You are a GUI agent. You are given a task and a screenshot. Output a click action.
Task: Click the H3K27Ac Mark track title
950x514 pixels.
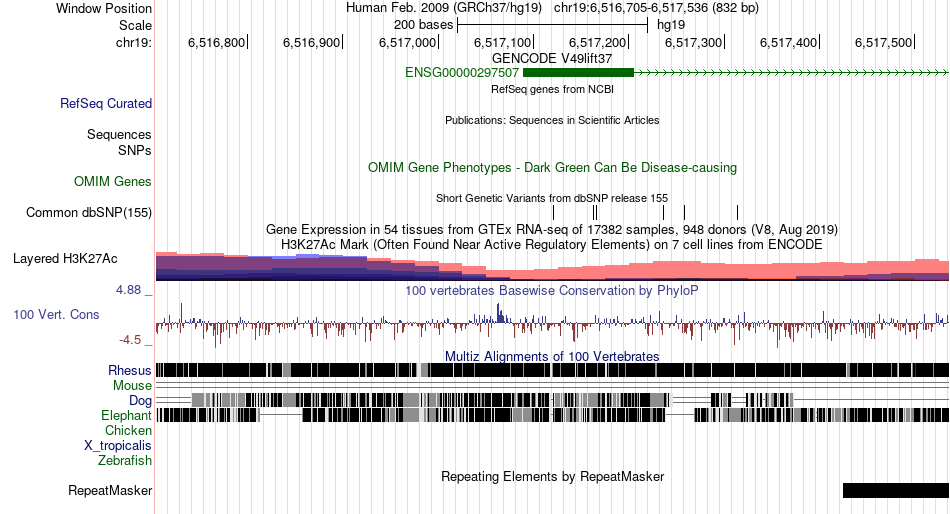click(x=552, y=244)
